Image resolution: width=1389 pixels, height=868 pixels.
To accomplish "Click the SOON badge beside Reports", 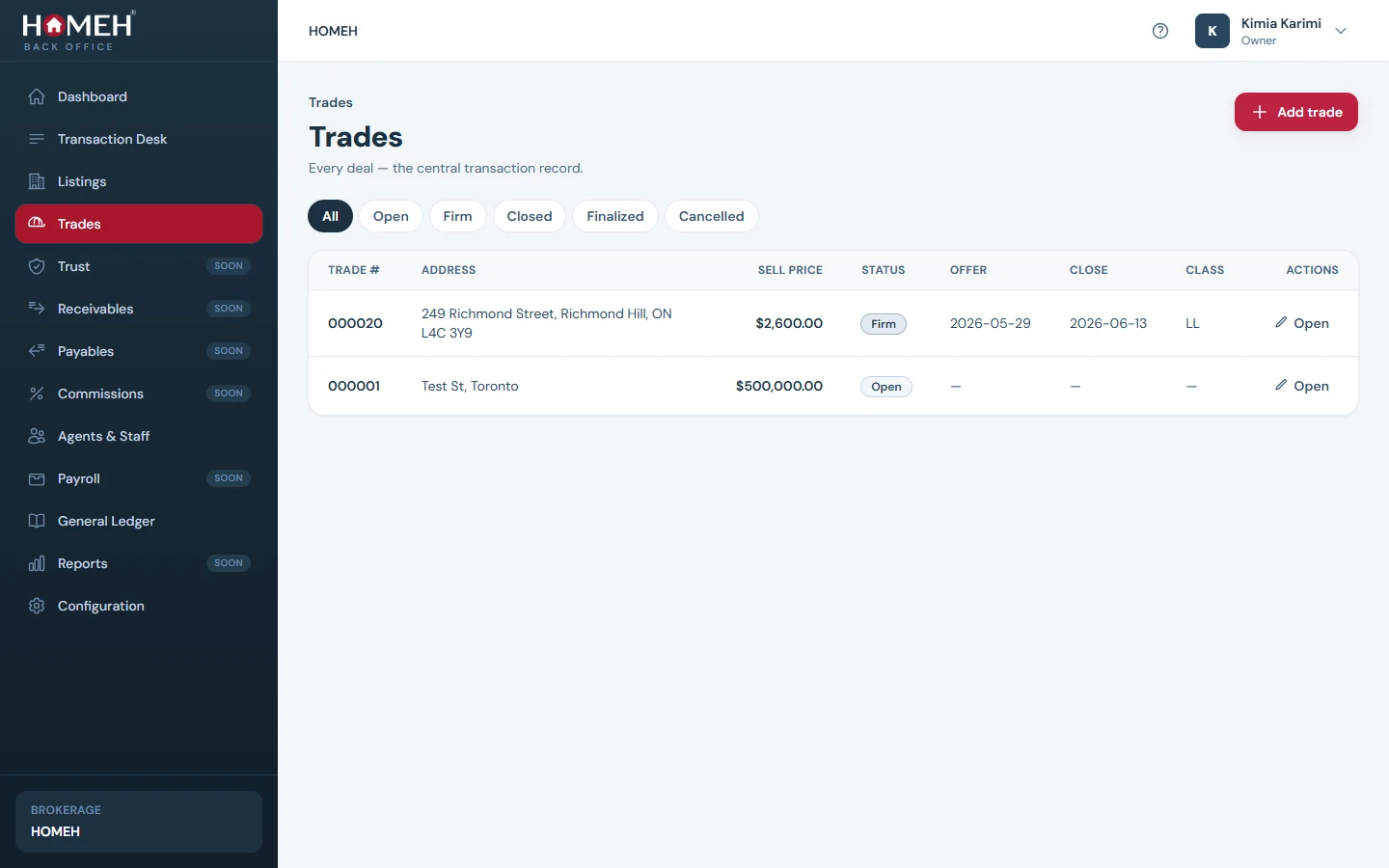I will tap(229, 563).
